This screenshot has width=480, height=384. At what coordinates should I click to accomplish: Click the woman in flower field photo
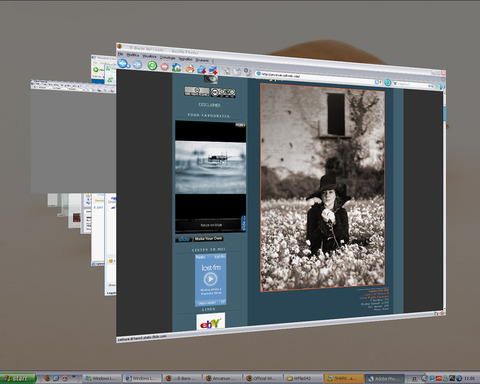(x=323, y=187)
